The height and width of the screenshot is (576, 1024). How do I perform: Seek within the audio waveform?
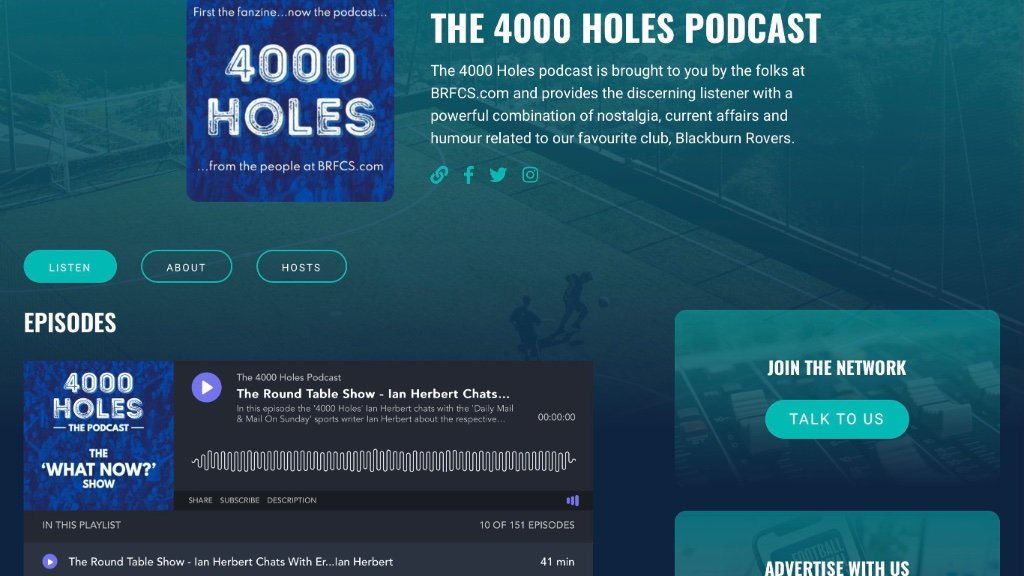383,460
